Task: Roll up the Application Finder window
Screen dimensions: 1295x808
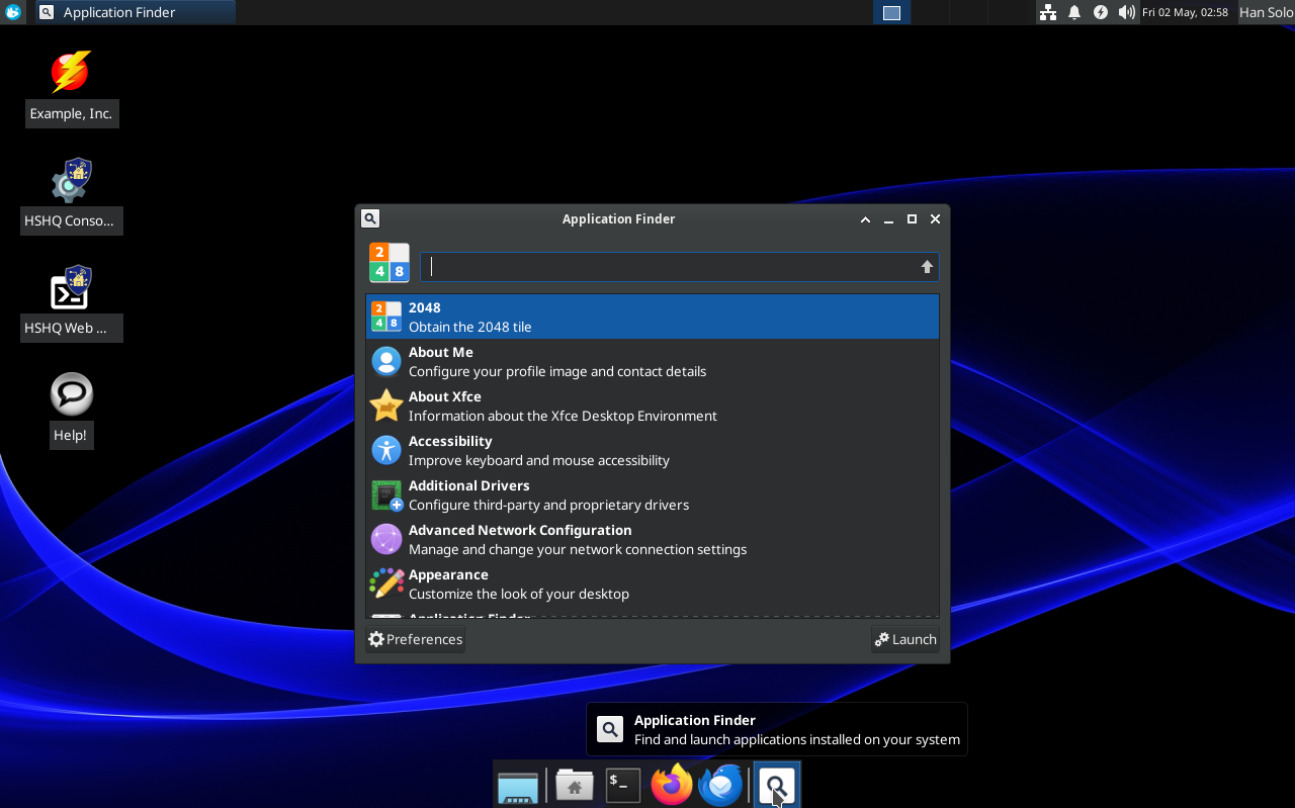Action: (x=865, y=220)
